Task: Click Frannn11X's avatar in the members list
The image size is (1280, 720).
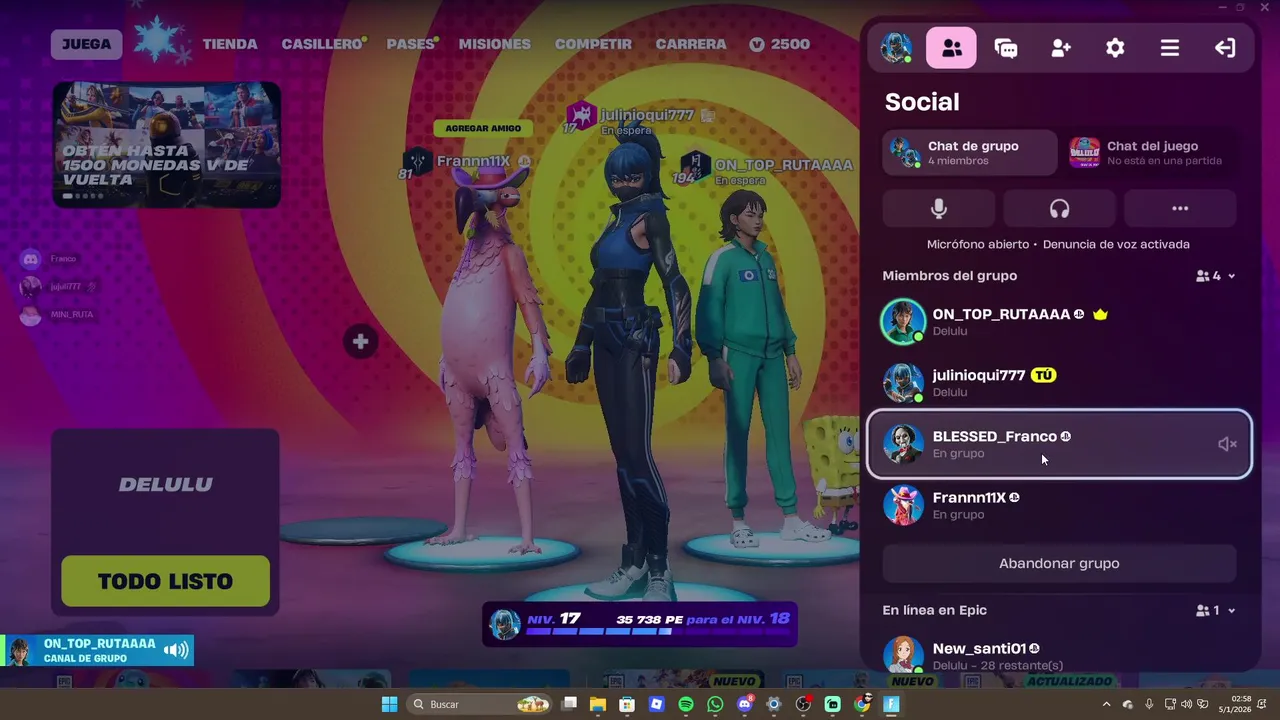Action: point(903,505)
